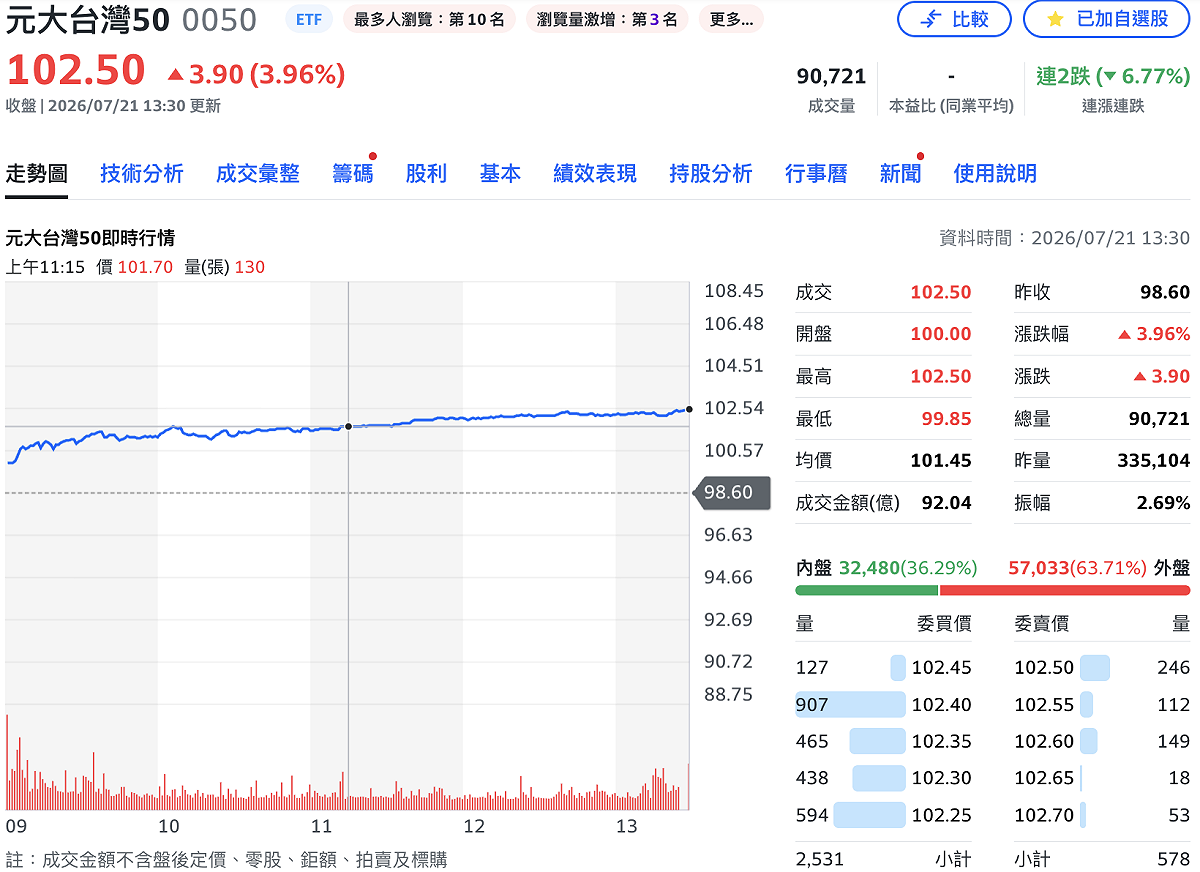
Task: Click the ask subtotal 578
Action: (1173, 859)
